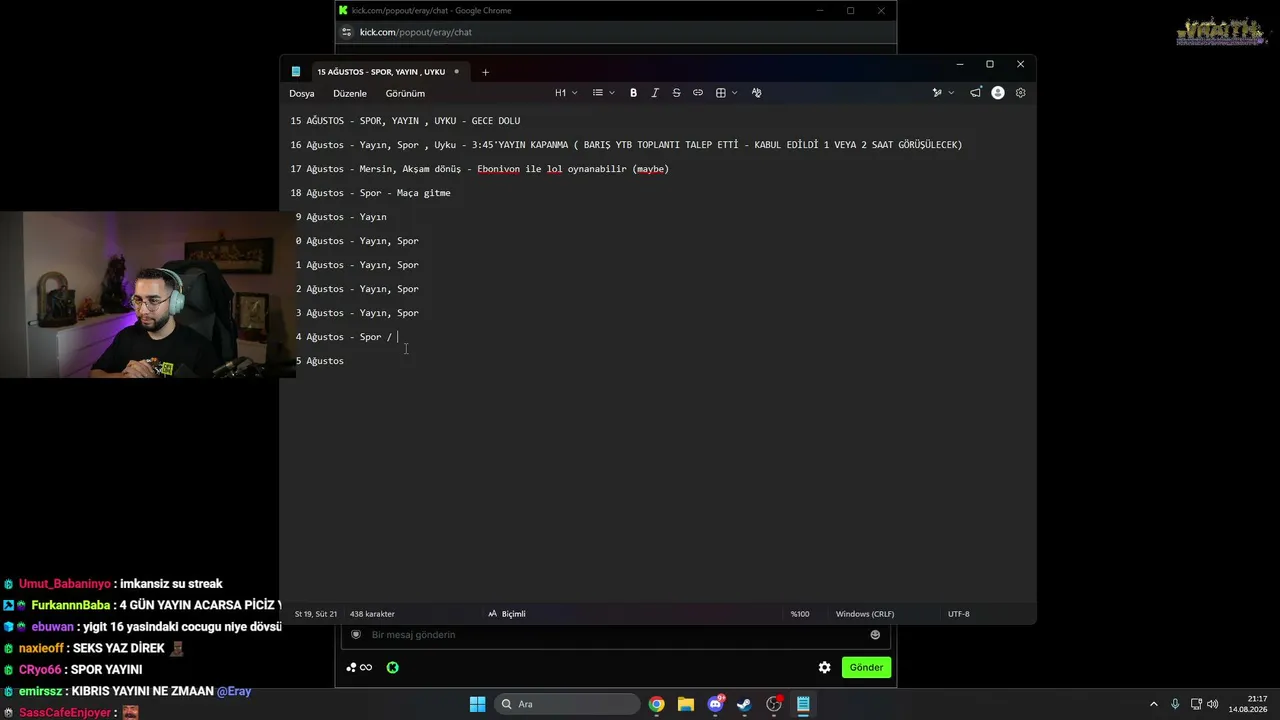Open the clock and date panel

(x=1249, y=704)
